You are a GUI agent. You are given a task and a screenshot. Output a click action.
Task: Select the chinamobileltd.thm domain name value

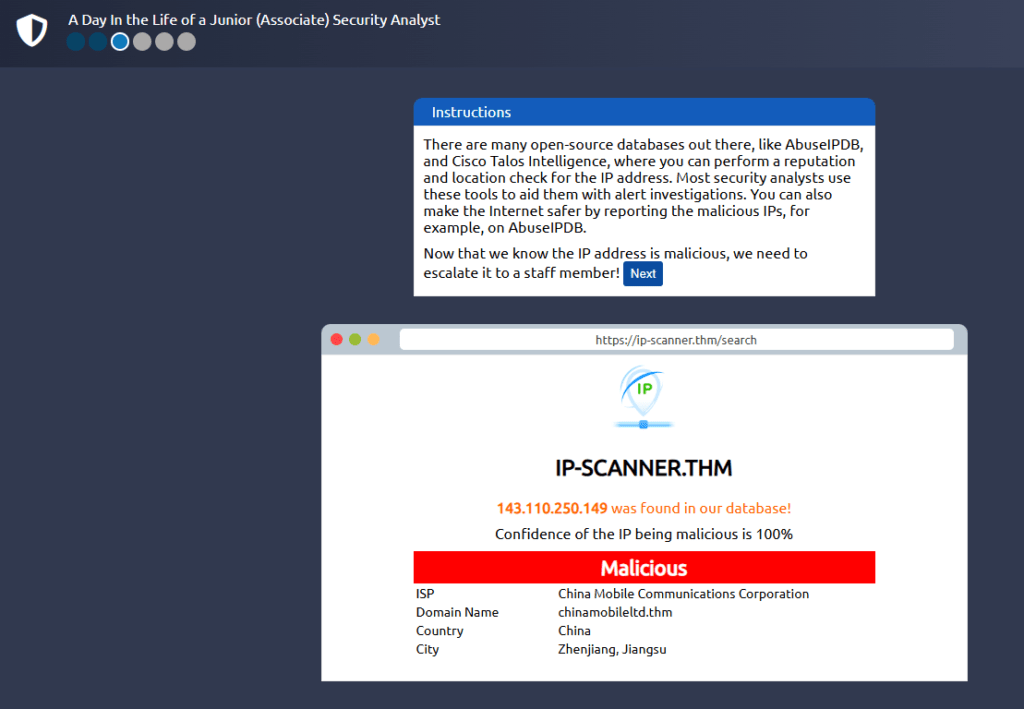click(615, 612)
